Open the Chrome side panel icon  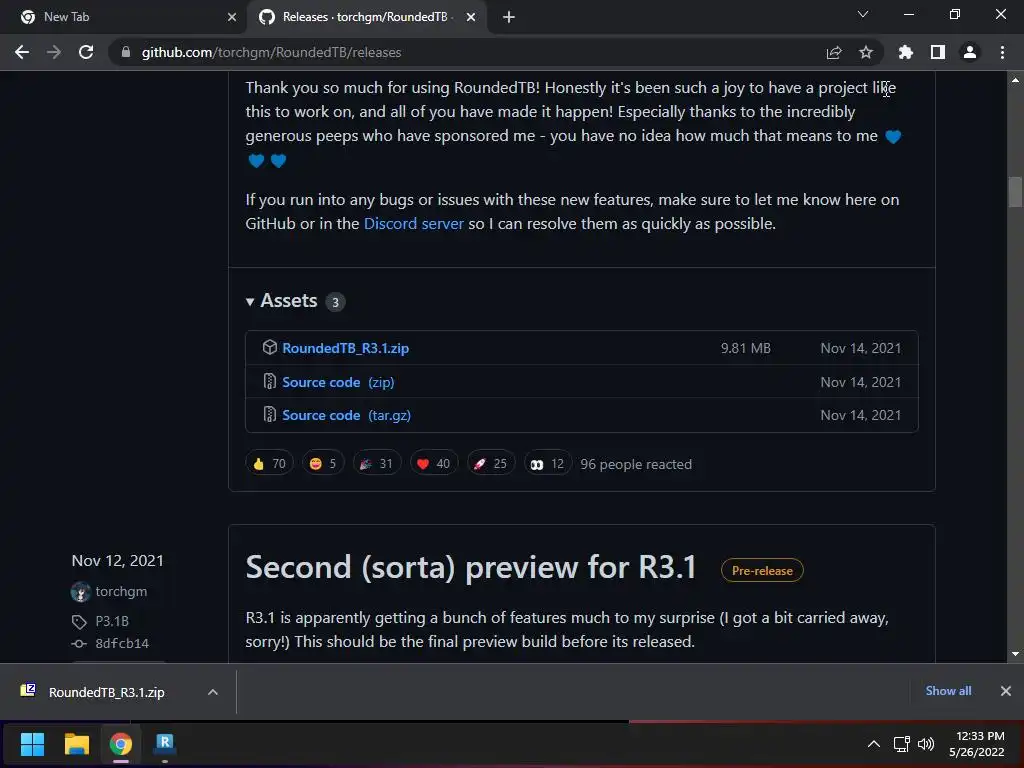tap(938, 52)
